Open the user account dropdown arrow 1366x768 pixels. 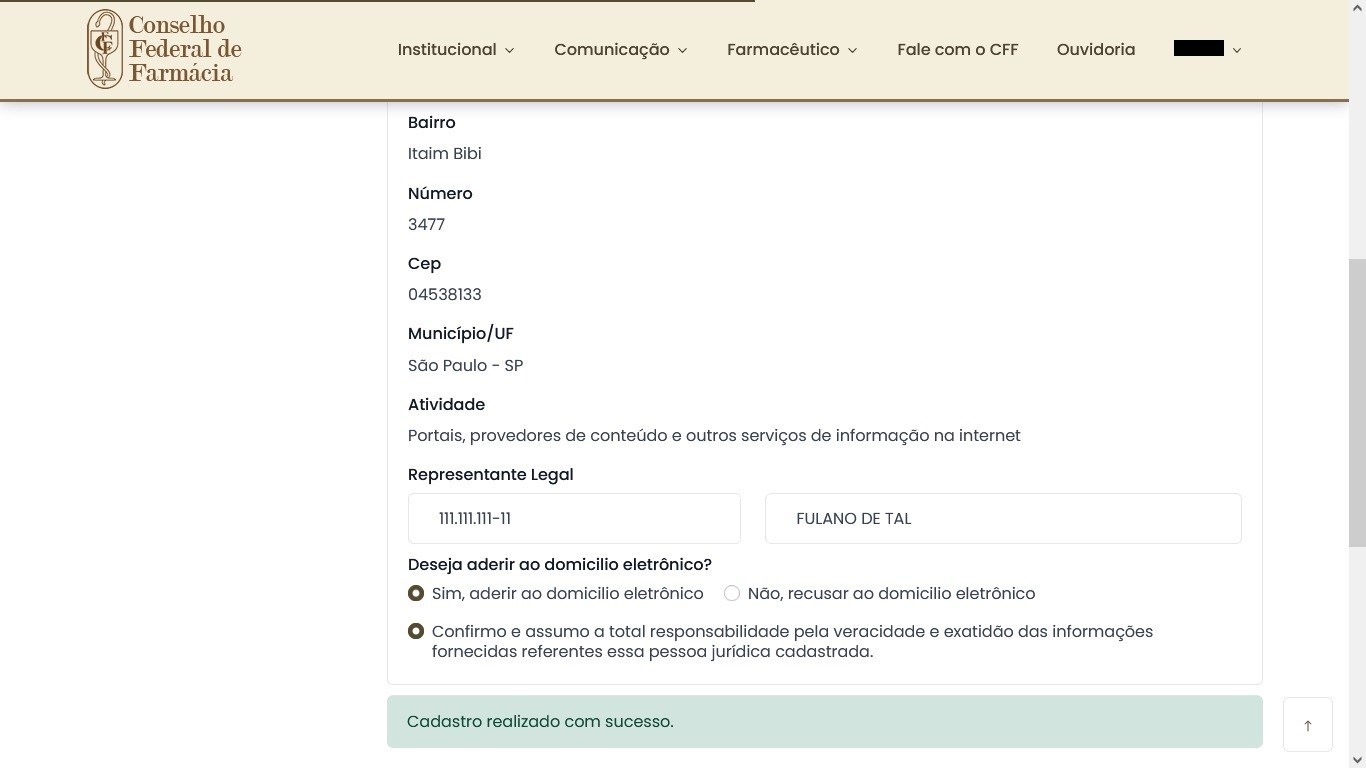pyautogui.click(x=1237, y=50)
